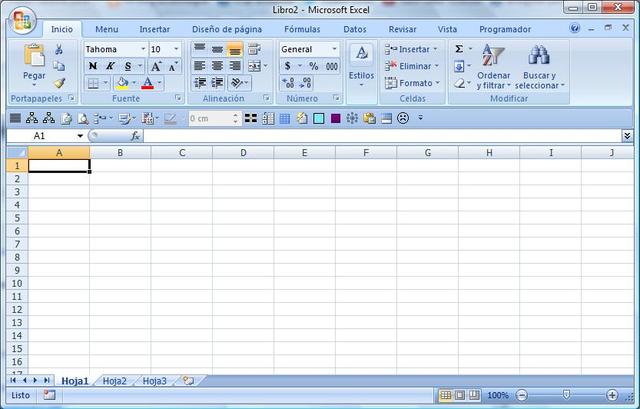Toggle bold N formatting
The image size is (640, 409).
coord(93,66)
